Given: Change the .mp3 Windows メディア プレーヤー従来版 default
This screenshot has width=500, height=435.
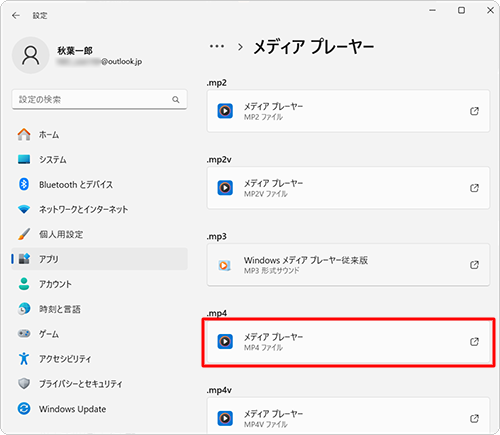Looking at the screenshot, I should coord(348,265).
